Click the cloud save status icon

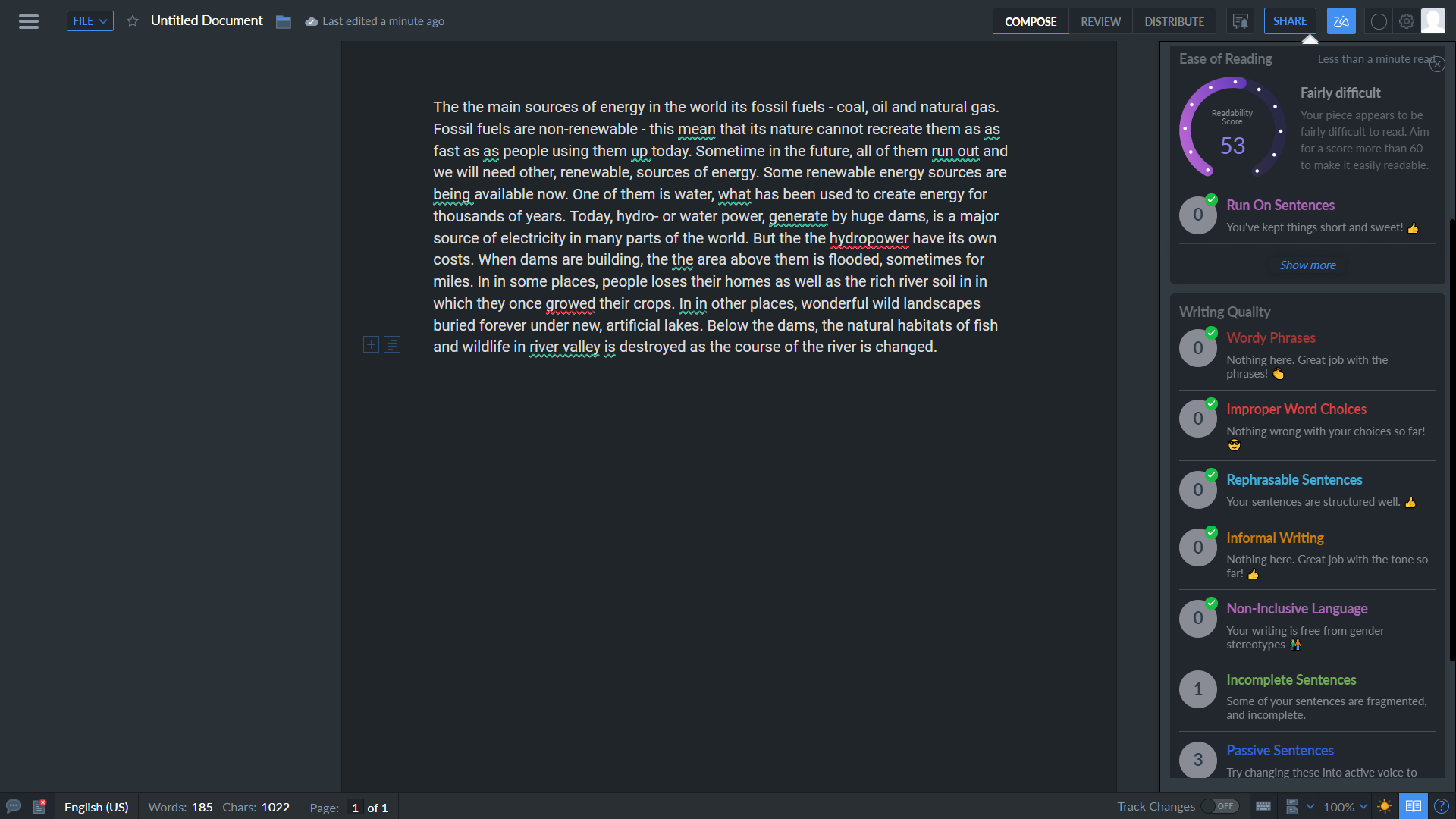pos(308,21)
